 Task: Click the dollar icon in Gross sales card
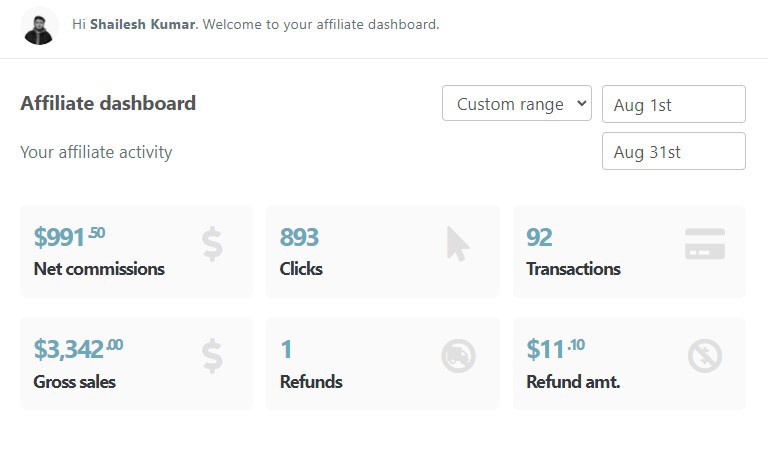pos(212,356)
